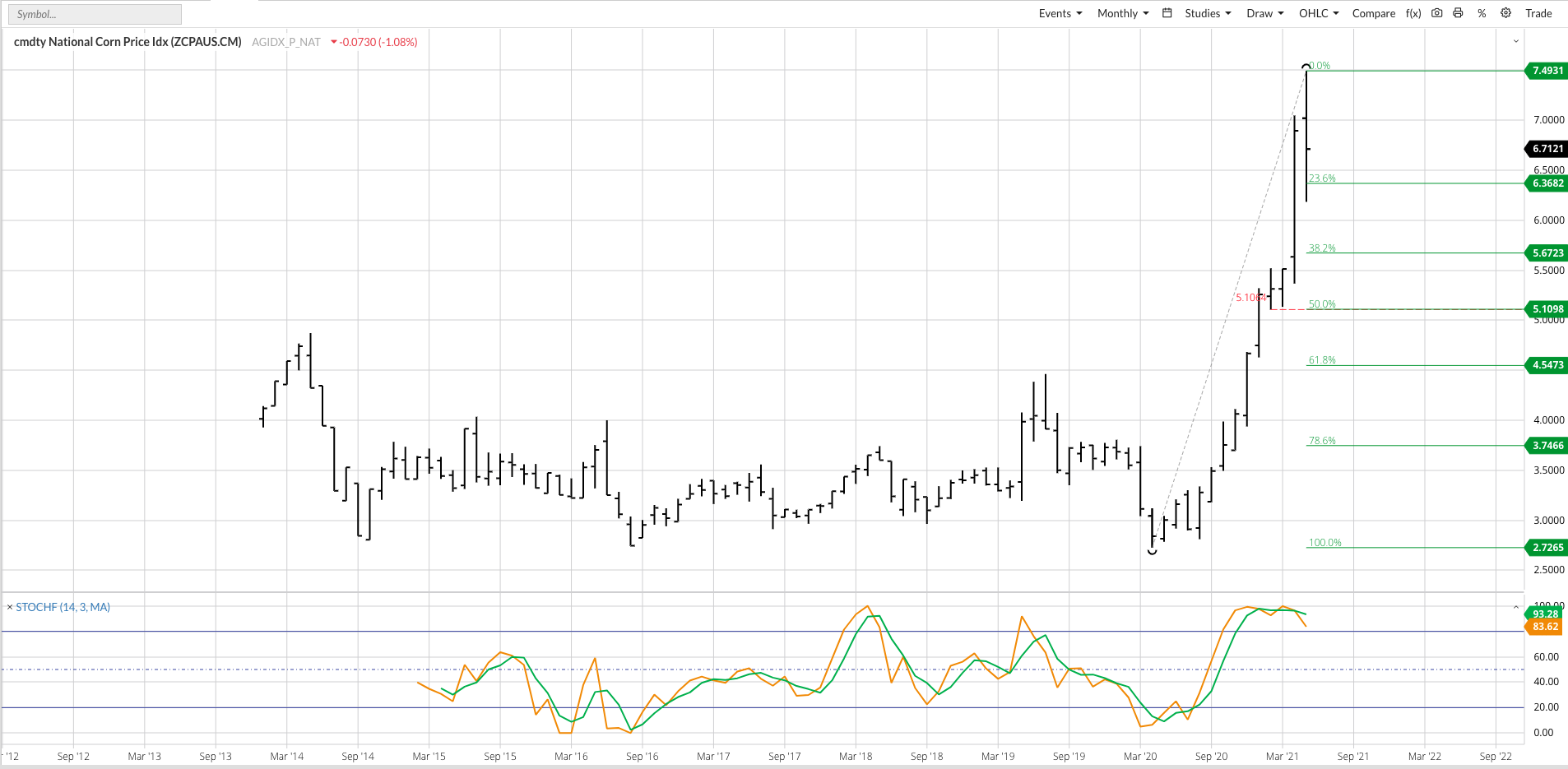Open the Draw tools menu
Viewport: 1568px width, 769px height.
[1264, 13]
